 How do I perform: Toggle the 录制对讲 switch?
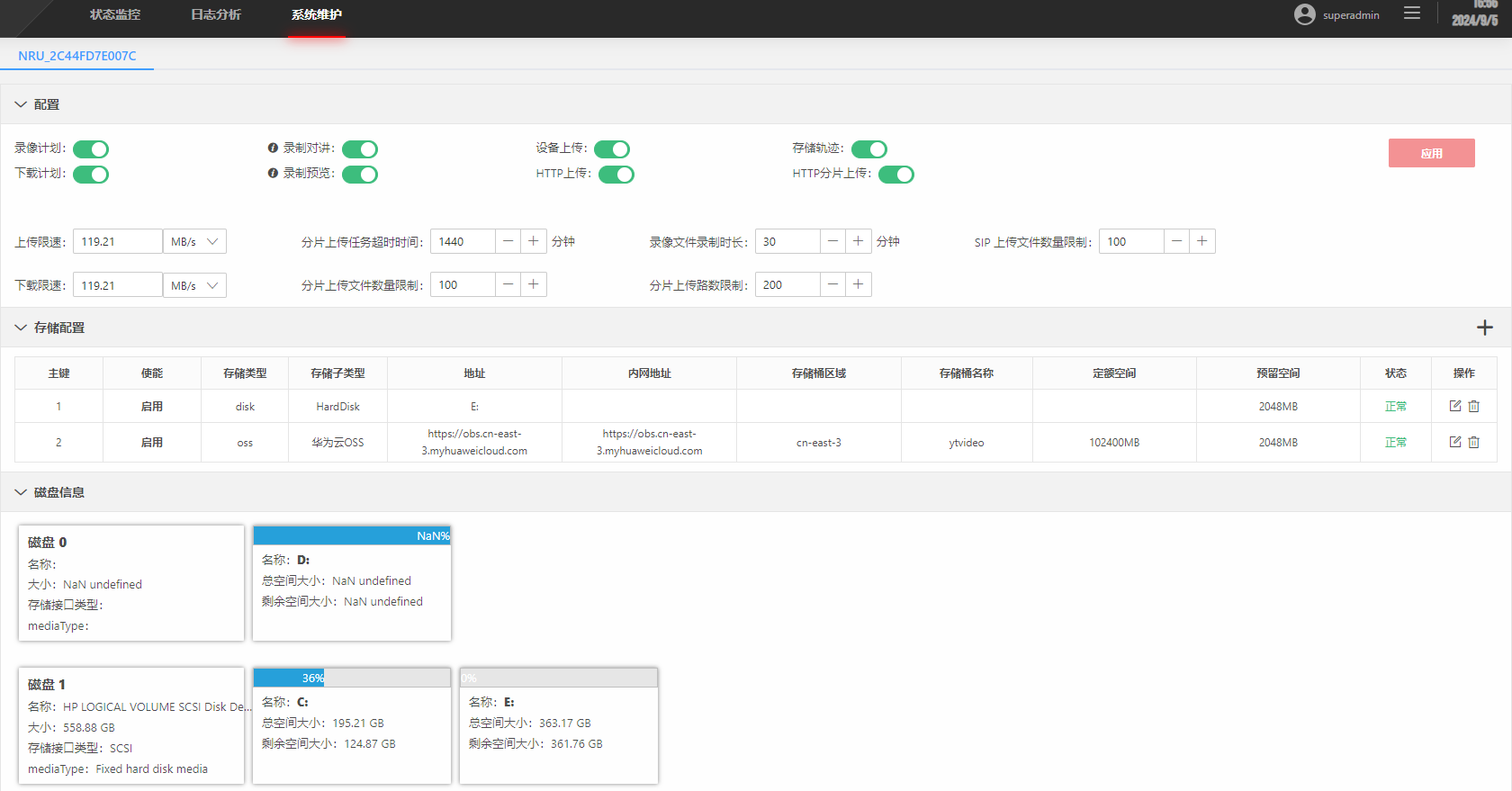click(360, 149)
